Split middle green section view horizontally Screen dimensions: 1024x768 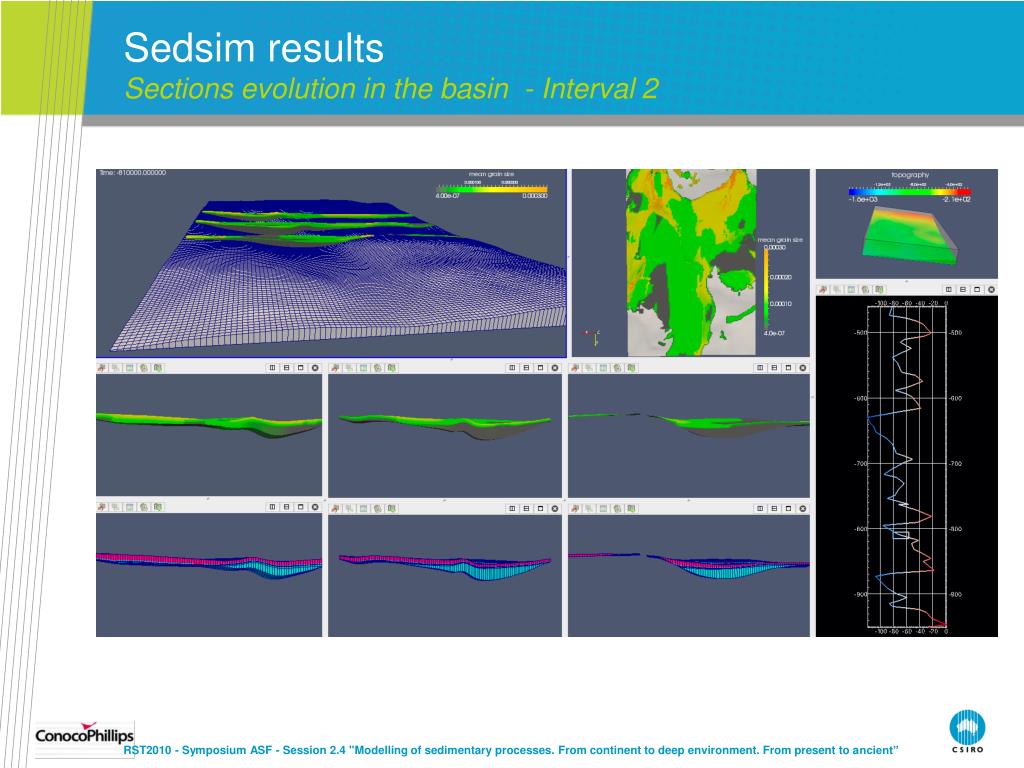pyautogui.click(x=512, y=368)
